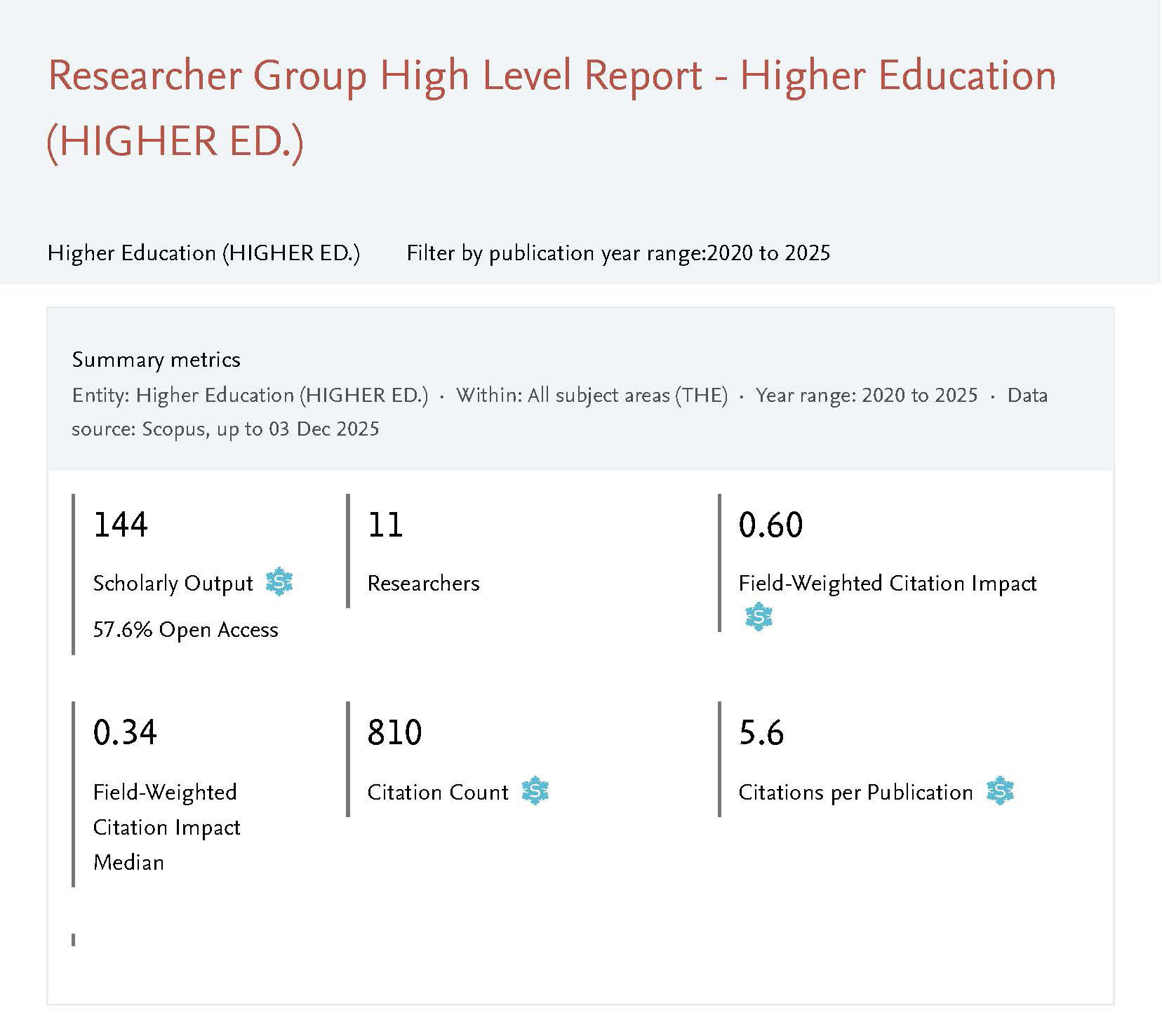Click the 0.60 citation impact value
The image size is (1162, 1036).
(770, 525)
